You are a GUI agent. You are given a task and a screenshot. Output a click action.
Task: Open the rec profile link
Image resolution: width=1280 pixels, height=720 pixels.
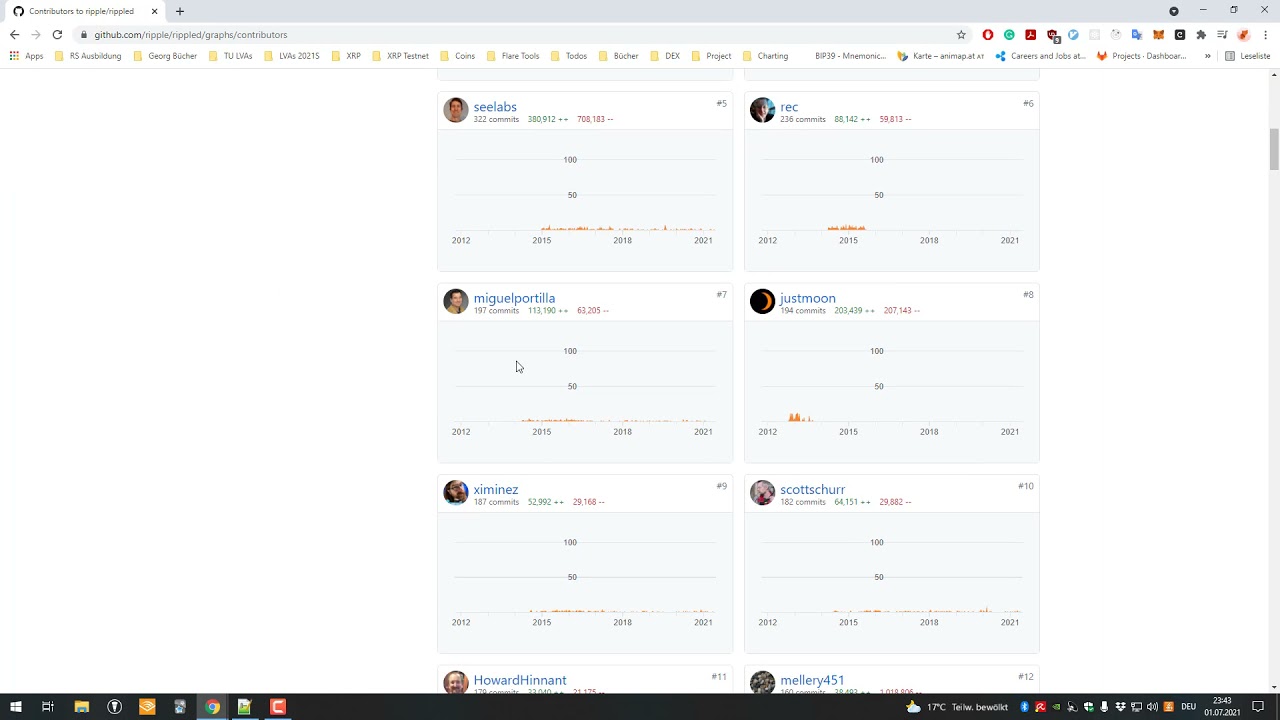(x=789, y=107)
